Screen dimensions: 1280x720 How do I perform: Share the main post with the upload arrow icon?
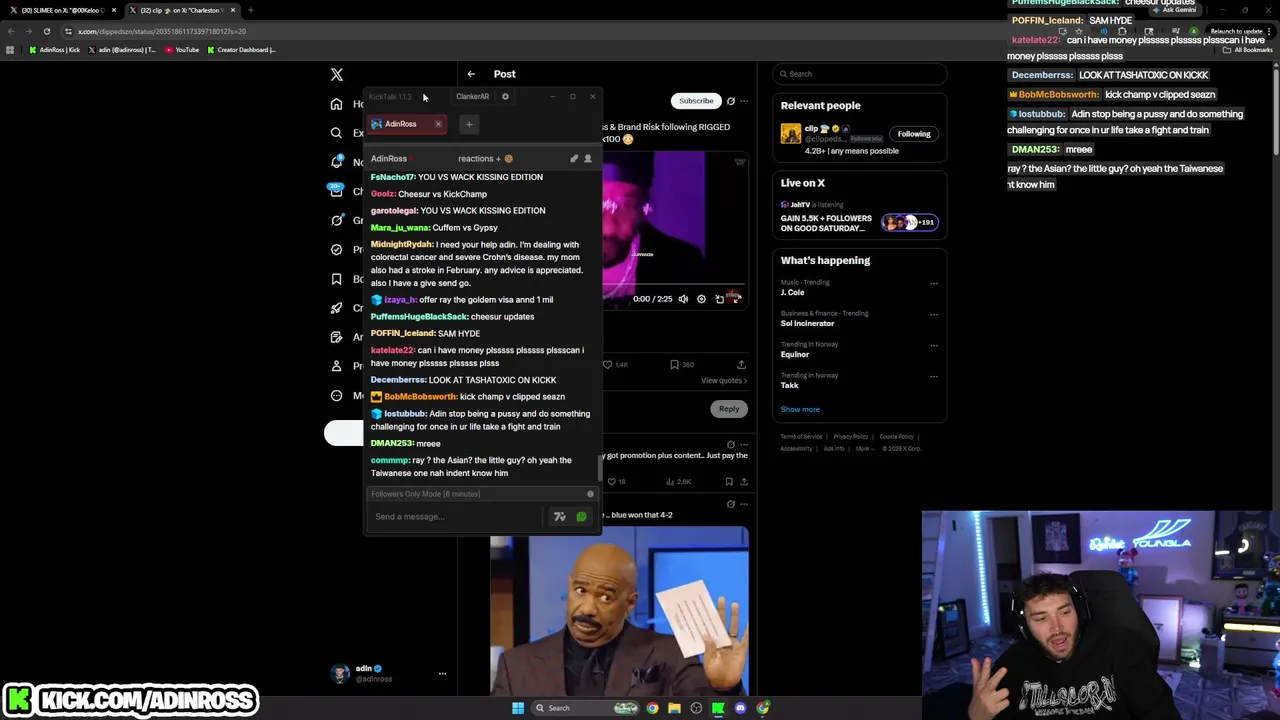[741, 365]
